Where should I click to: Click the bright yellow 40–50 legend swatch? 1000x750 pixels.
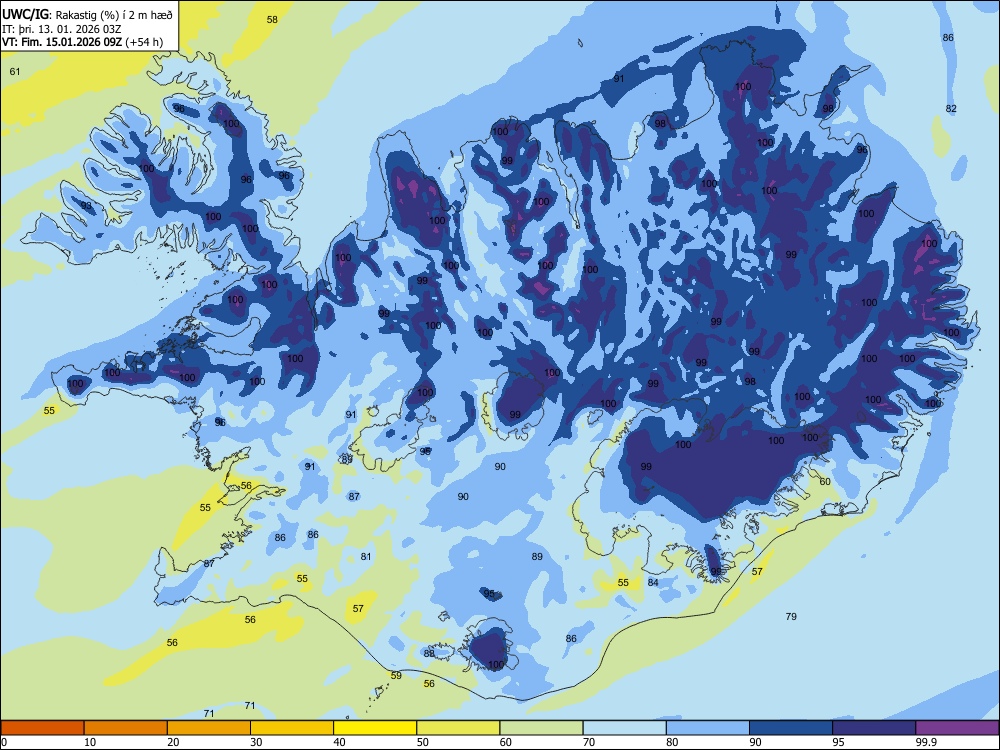(375, 728)
